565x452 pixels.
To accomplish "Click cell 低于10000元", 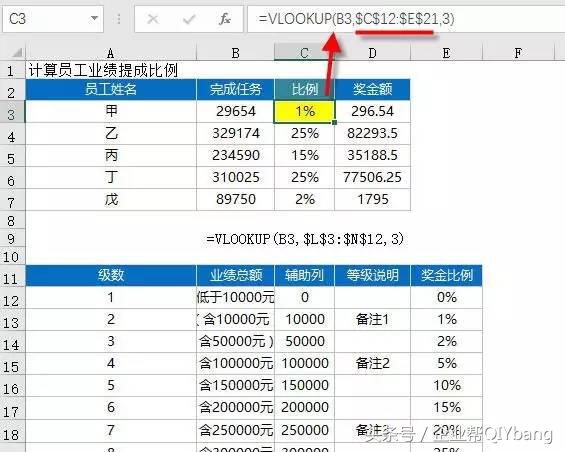I will pos(235,297).
